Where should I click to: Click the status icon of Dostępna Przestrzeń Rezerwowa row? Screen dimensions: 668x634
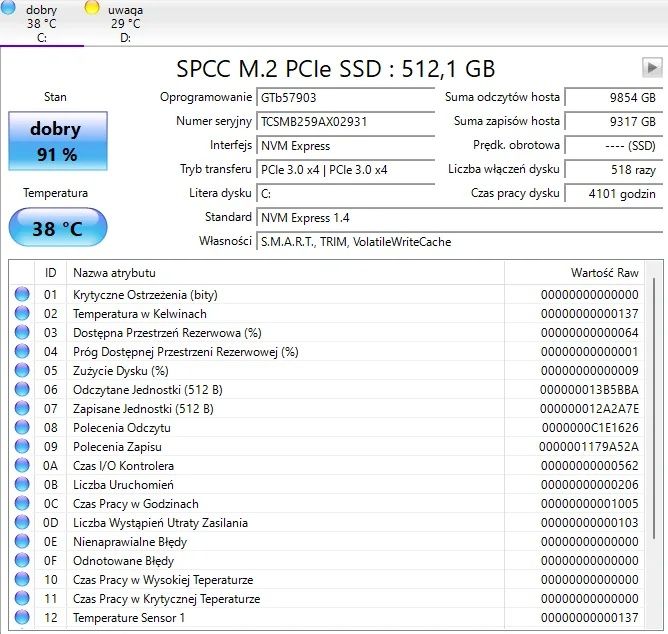click(22, 332)
